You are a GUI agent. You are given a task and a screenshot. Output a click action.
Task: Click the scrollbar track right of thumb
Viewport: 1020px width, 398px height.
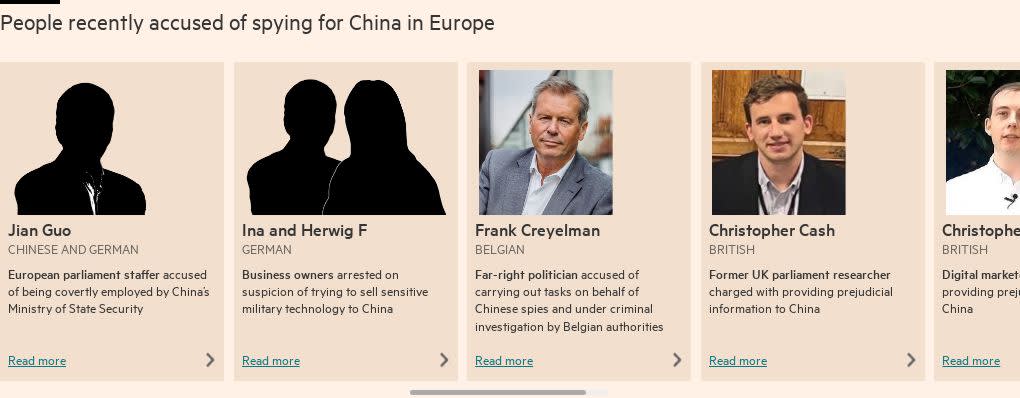pyautogui.click(x=597, y=392)
